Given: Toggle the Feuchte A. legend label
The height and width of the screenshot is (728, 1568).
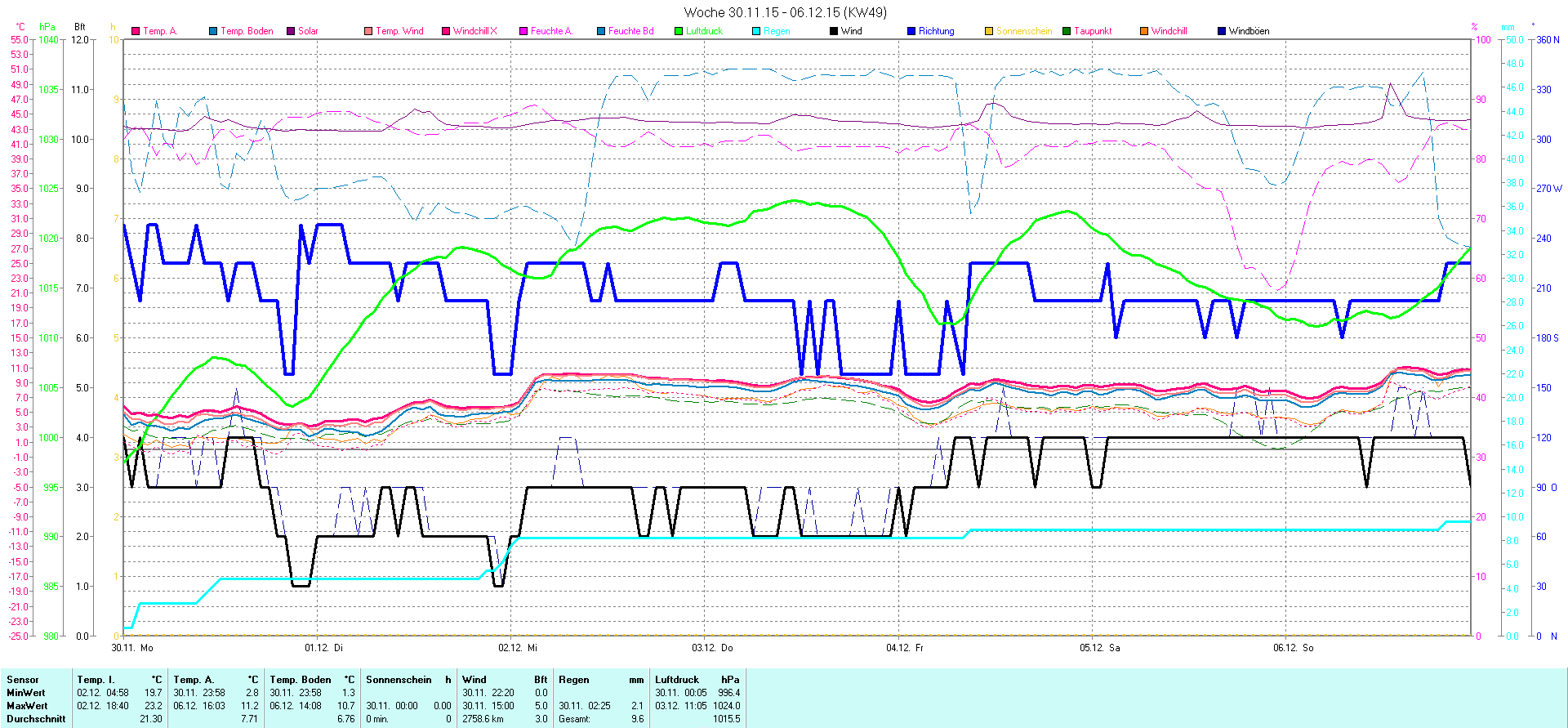Looking at the screenshot, I should point(551,31).
